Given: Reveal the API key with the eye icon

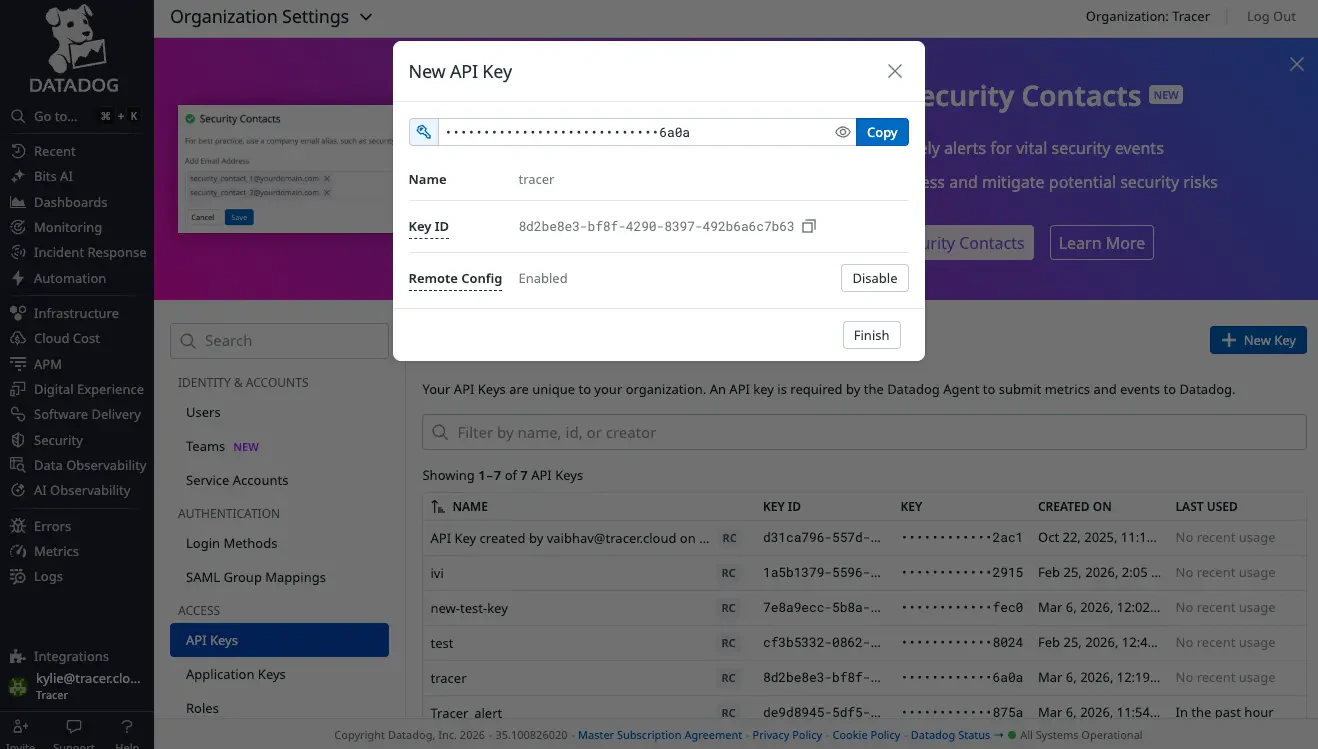Looking at the screenshot, I should point(842,131).
